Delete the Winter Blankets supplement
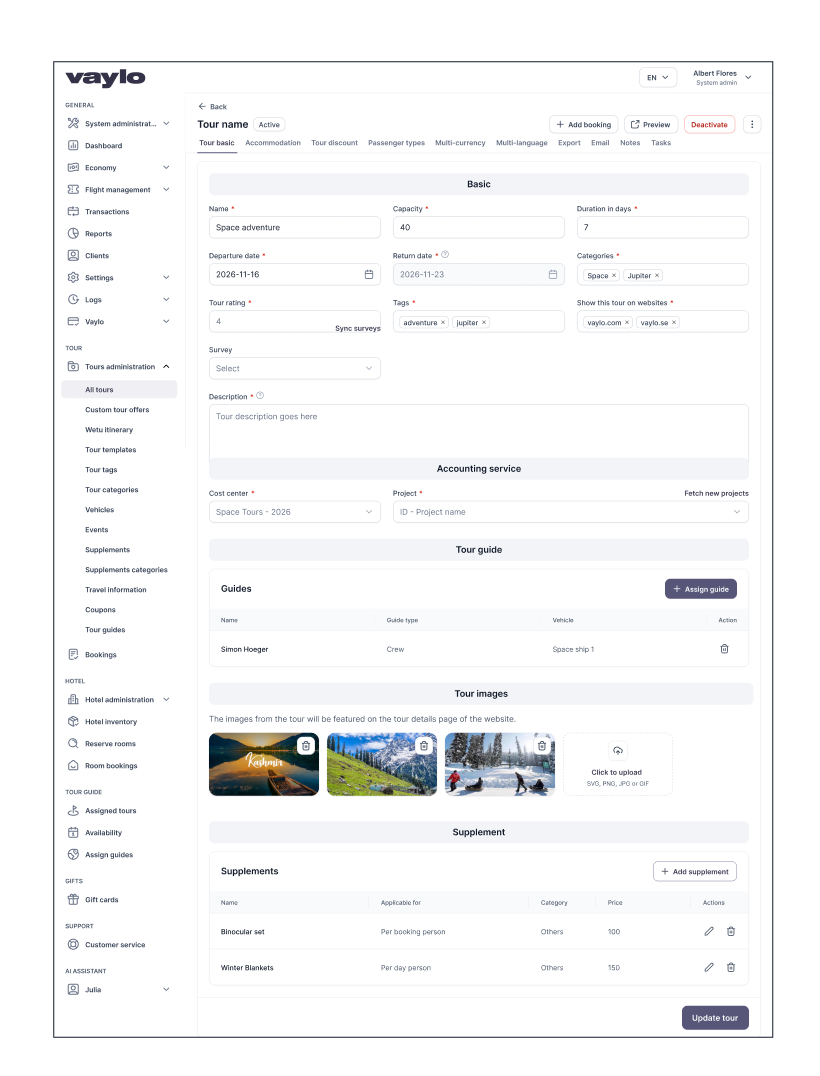Screen dimensions: 820x1076 (x=731, y=967)
